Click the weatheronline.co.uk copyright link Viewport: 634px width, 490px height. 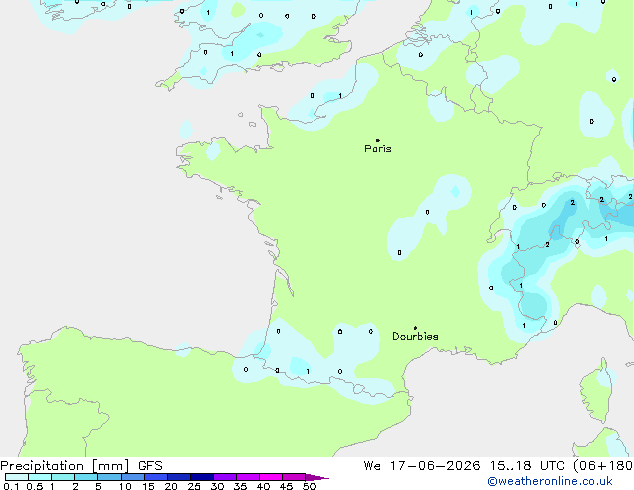[550, 481]
